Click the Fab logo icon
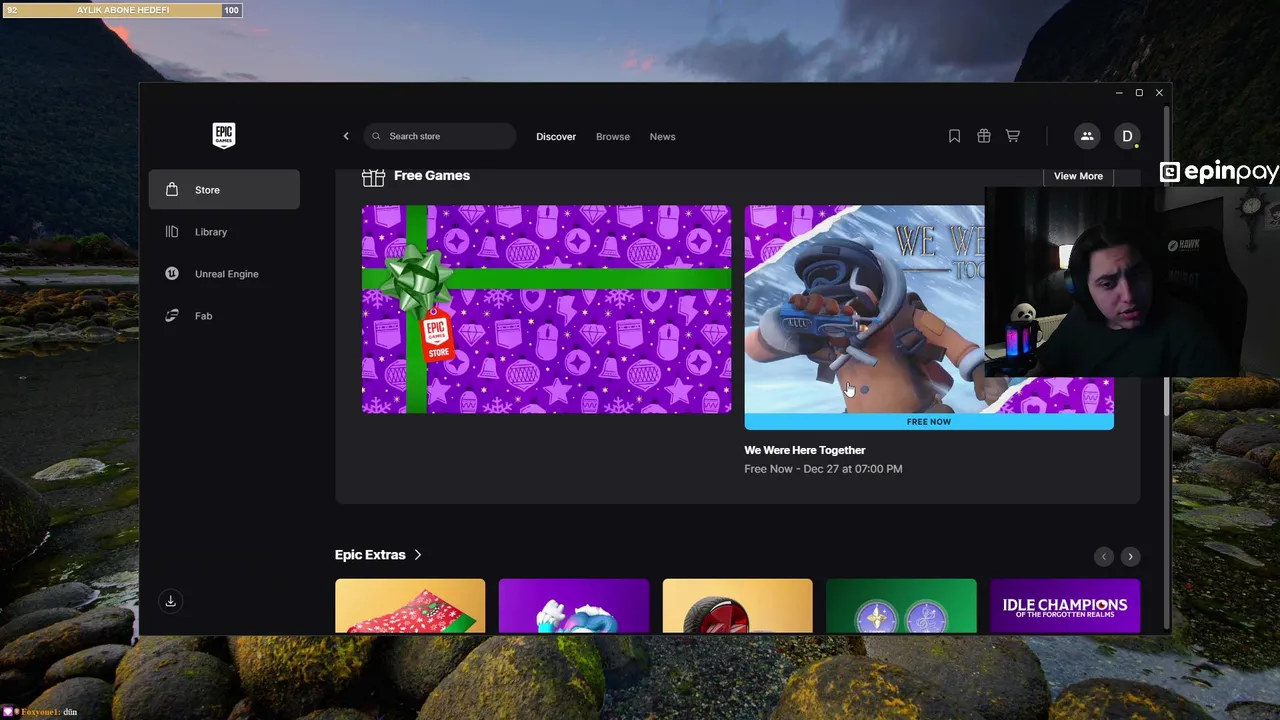1280x720 pixels. click(x=172, y=315)
